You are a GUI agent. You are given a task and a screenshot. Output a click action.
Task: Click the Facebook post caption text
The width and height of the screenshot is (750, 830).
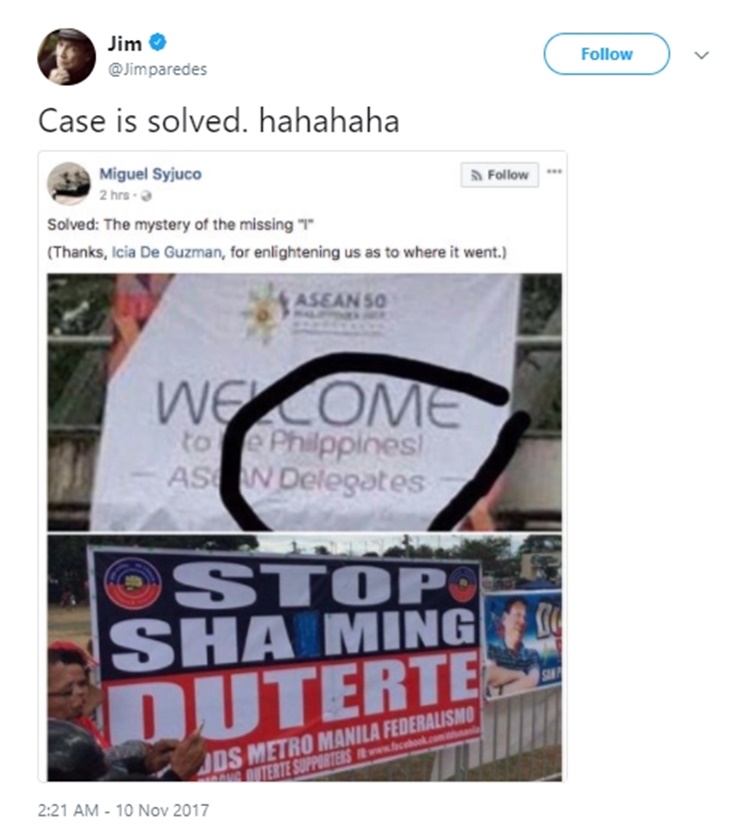(277, 238)
